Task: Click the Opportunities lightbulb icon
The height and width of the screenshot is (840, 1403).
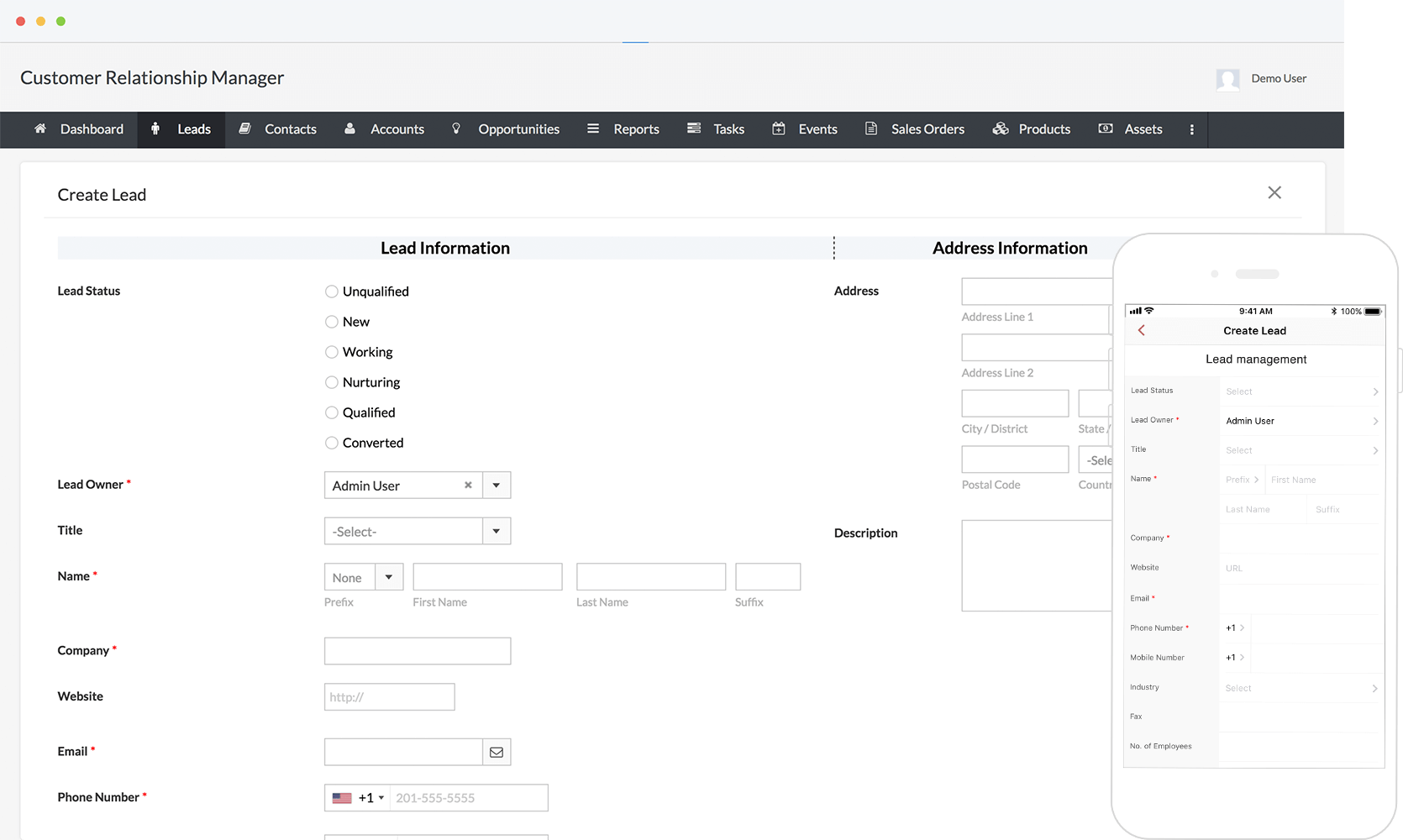Action: point(456,129)
